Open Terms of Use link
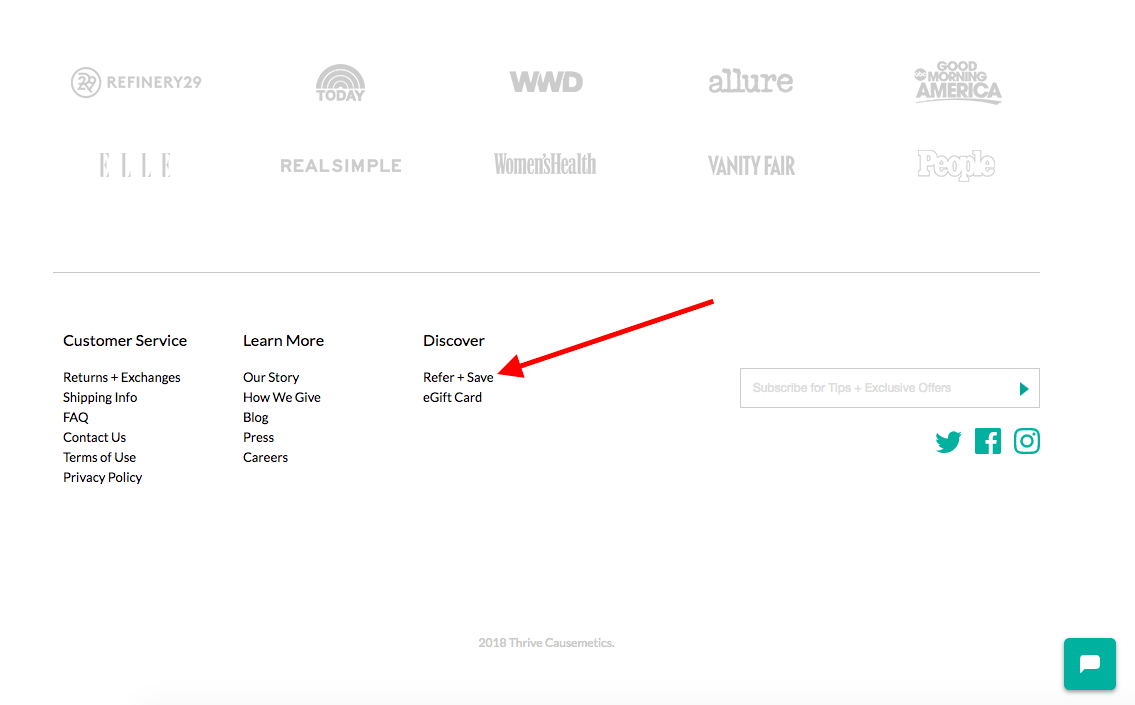The width and height of the screenshot is (1135, 705). 99,457
